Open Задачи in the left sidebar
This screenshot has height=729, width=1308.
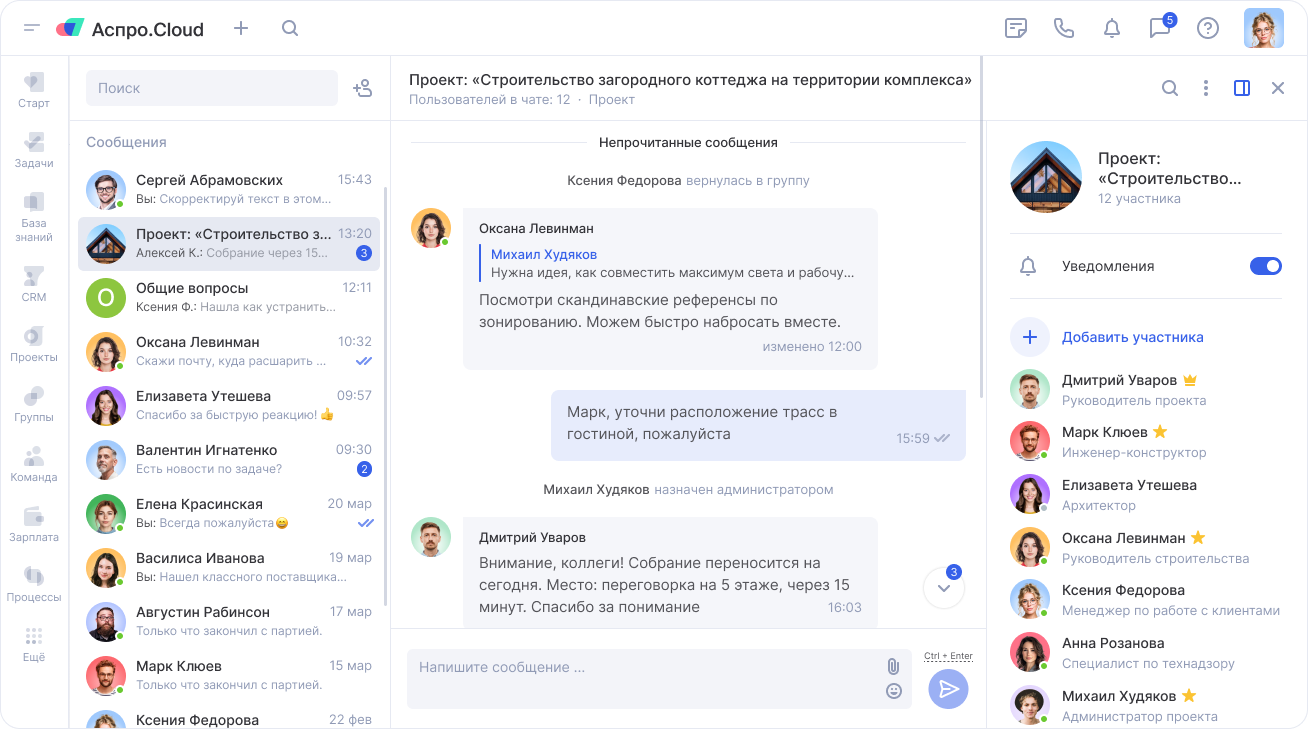tap(34, 150)
